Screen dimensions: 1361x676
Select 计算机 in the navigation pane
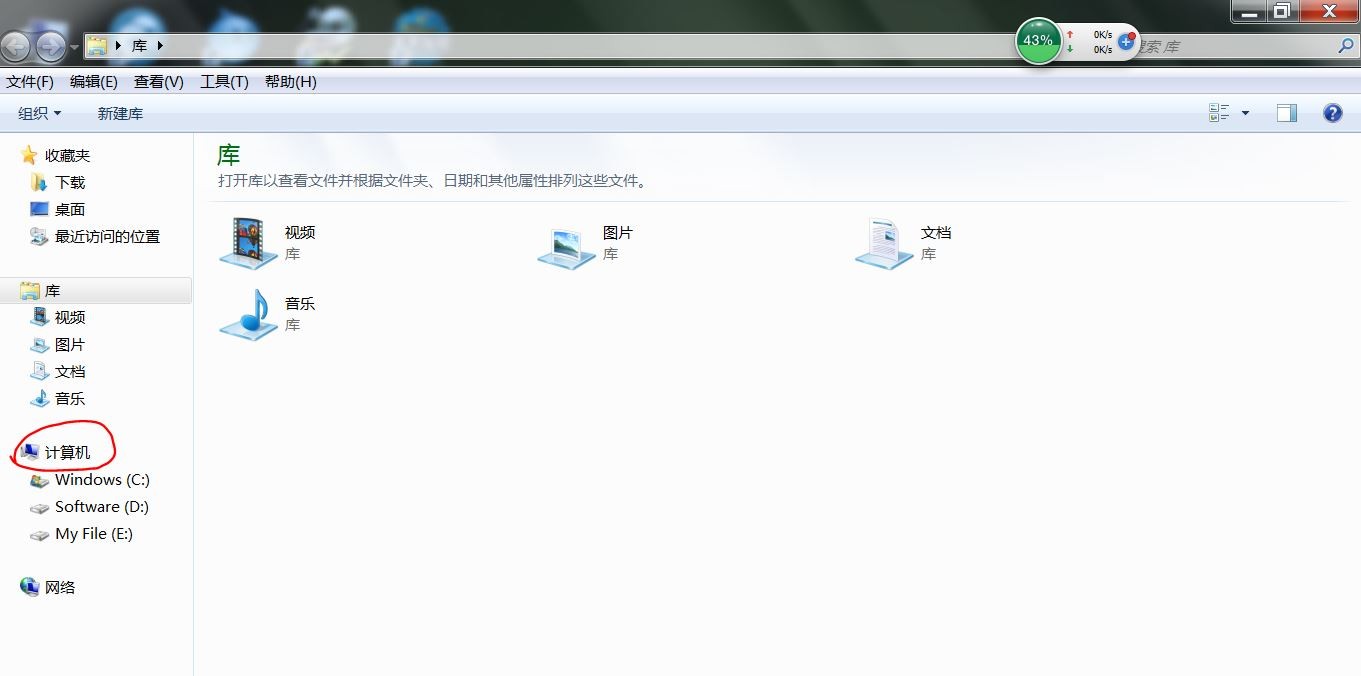coord(67,453)
